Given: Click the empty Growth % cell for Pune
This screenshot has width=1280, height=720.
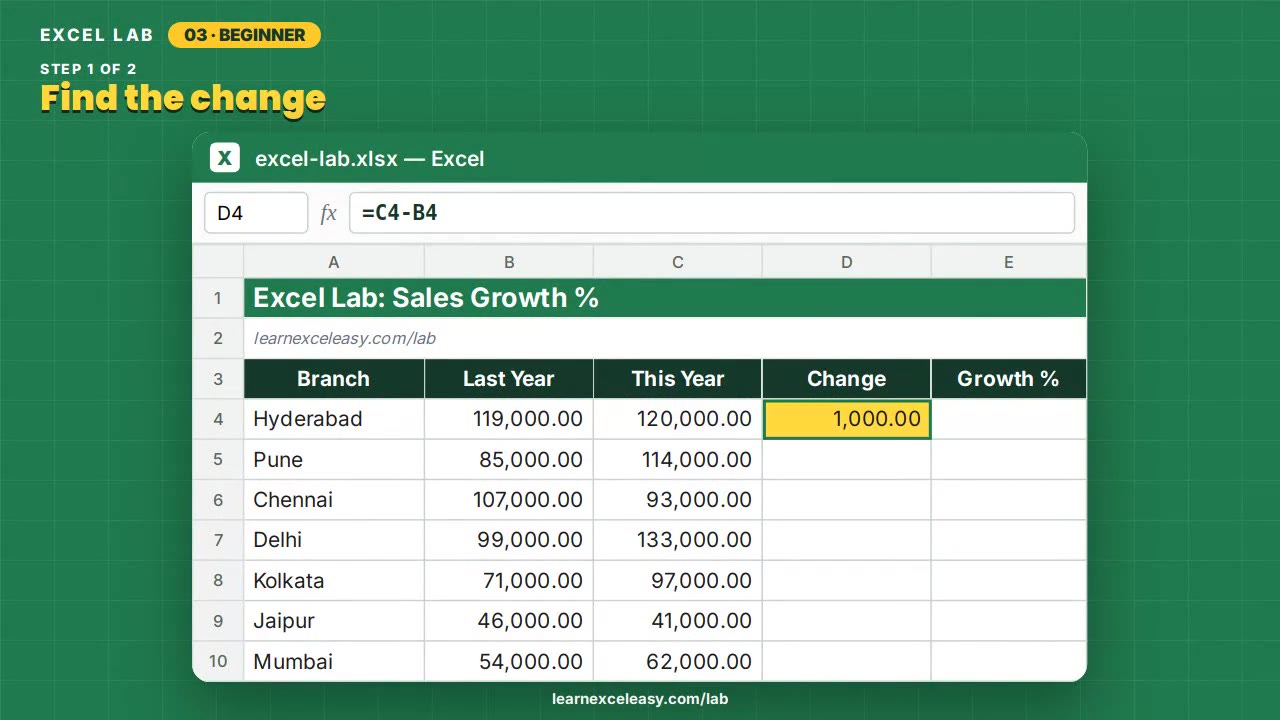Looking at the screenshot, I should 1009,460.
